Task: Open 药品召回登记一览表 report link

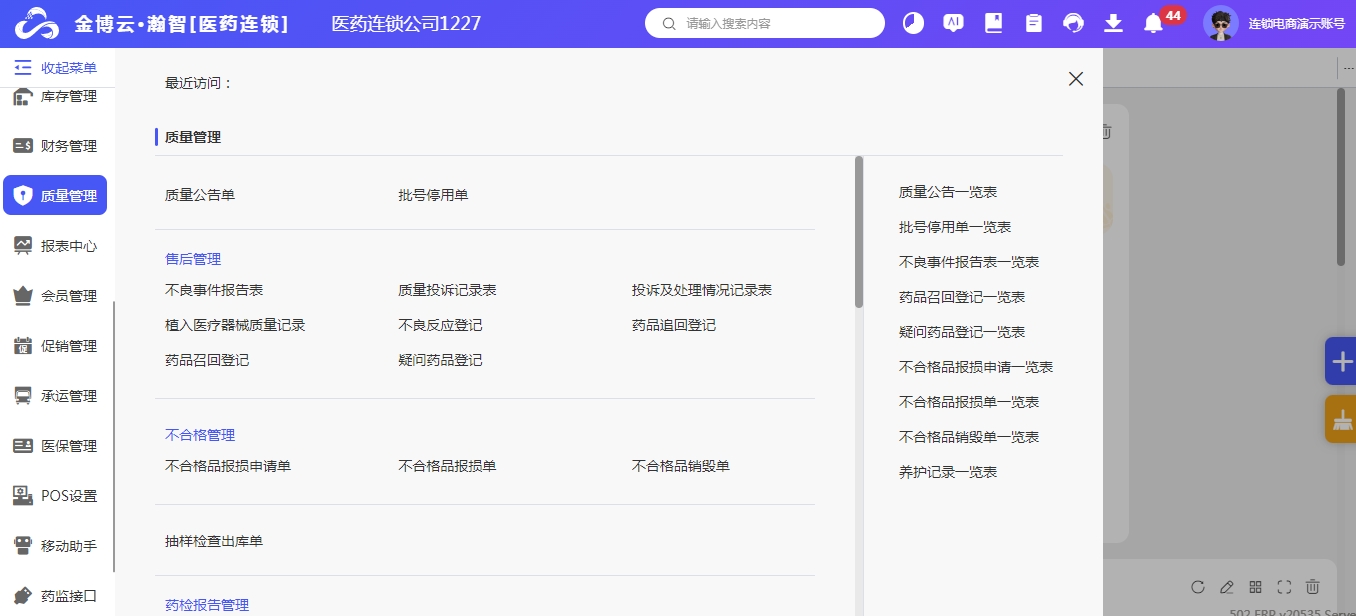Action: tap(961, 297)
